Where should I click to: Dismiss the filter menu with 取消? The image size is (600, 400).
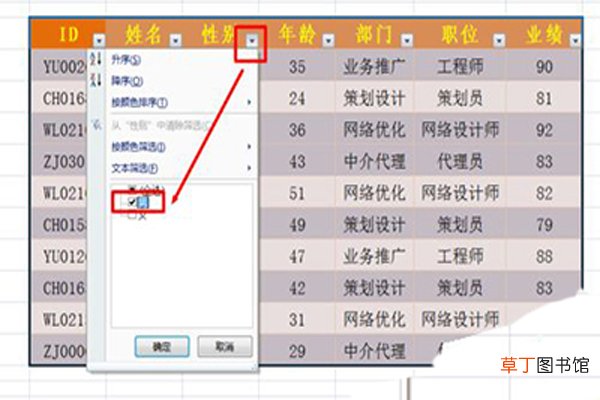coord(225,347)
